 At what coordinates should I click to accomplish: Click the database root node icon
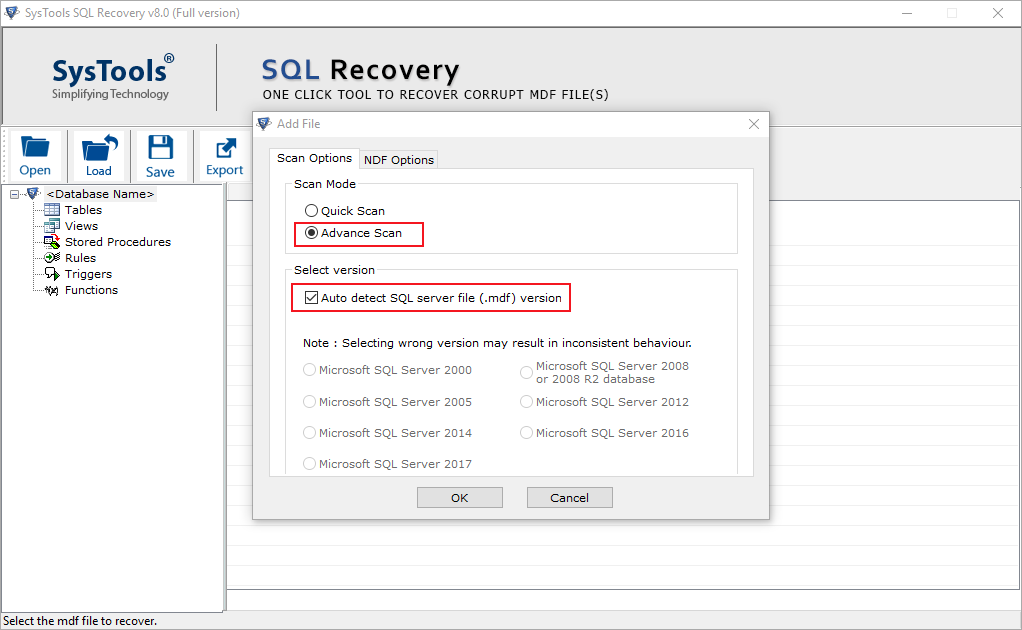coord(33,193)
